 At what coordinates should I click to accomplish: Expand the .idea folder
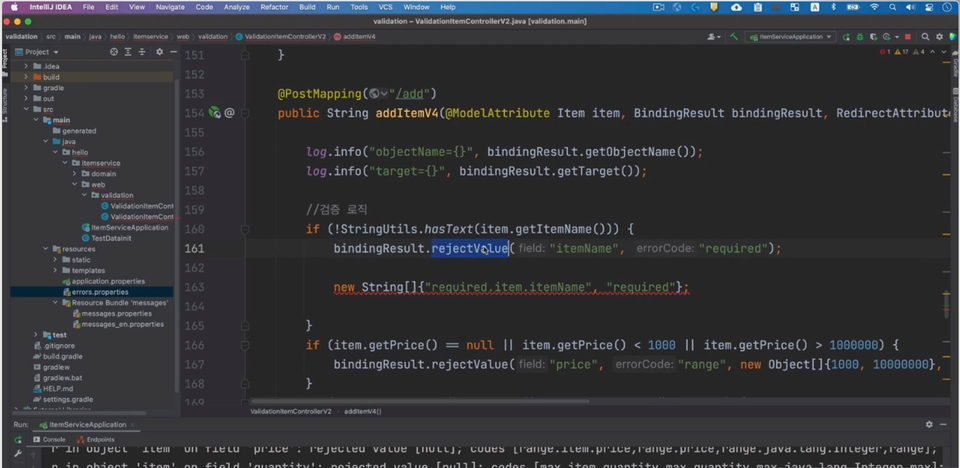pos(26,66)
